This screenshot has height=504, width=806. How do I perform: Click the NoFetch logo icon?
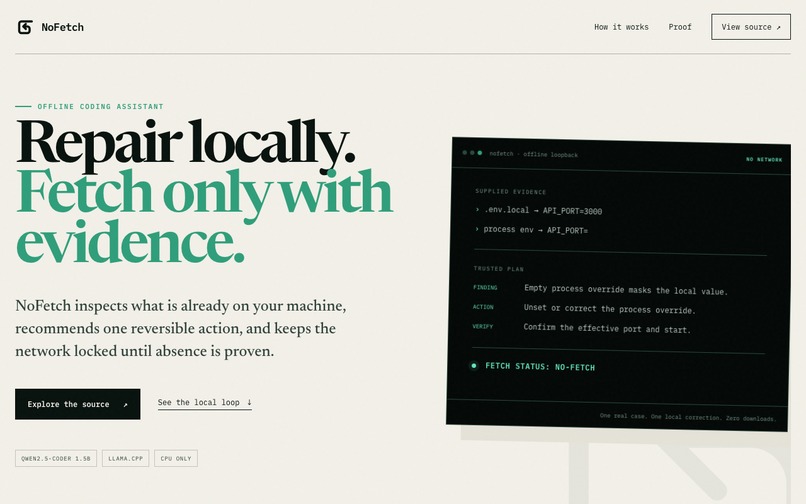25,27
